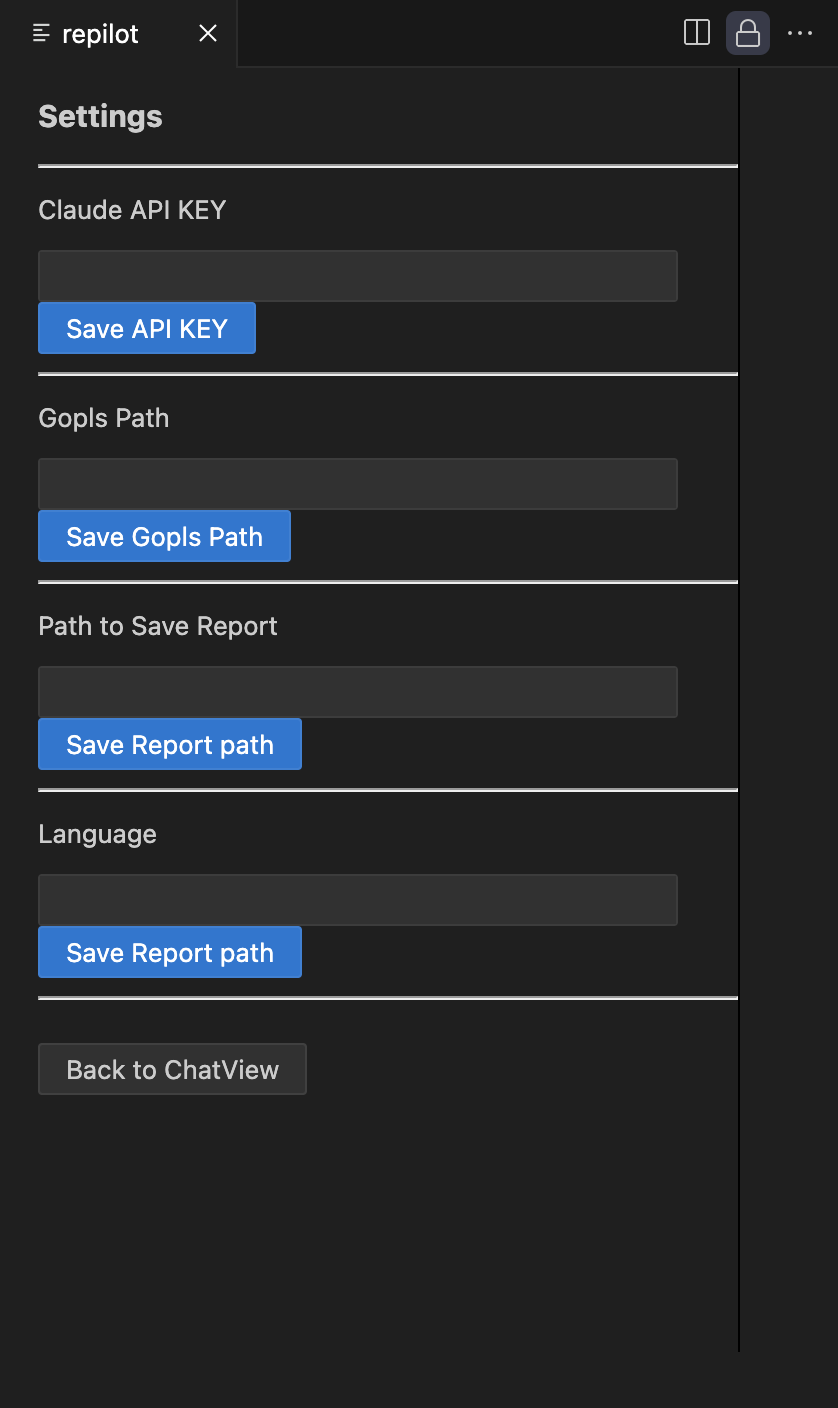Click the Language label text

(x=97, y=834)
